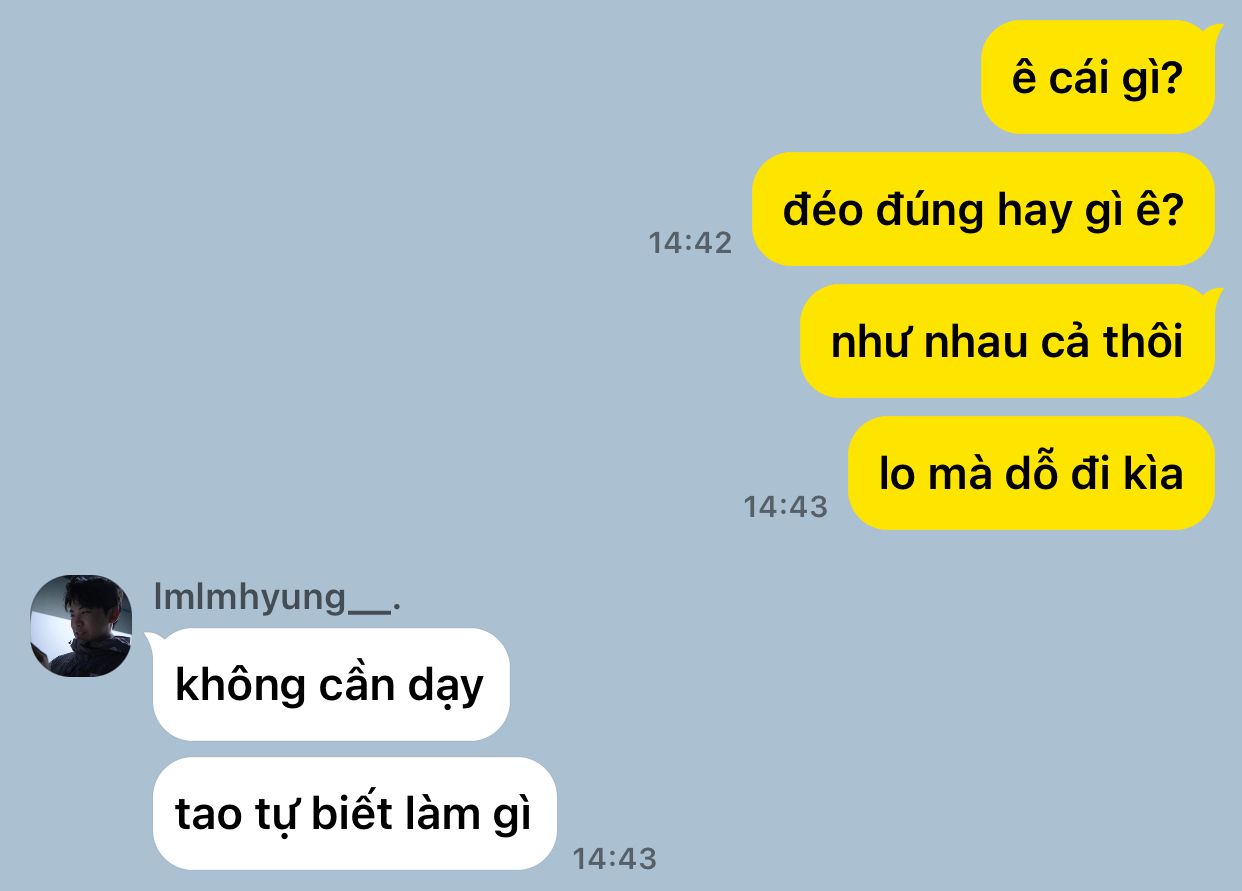Click the 14:43 timestamp beside the yellow bubble
1242x891 pixels.
point(786,506)
